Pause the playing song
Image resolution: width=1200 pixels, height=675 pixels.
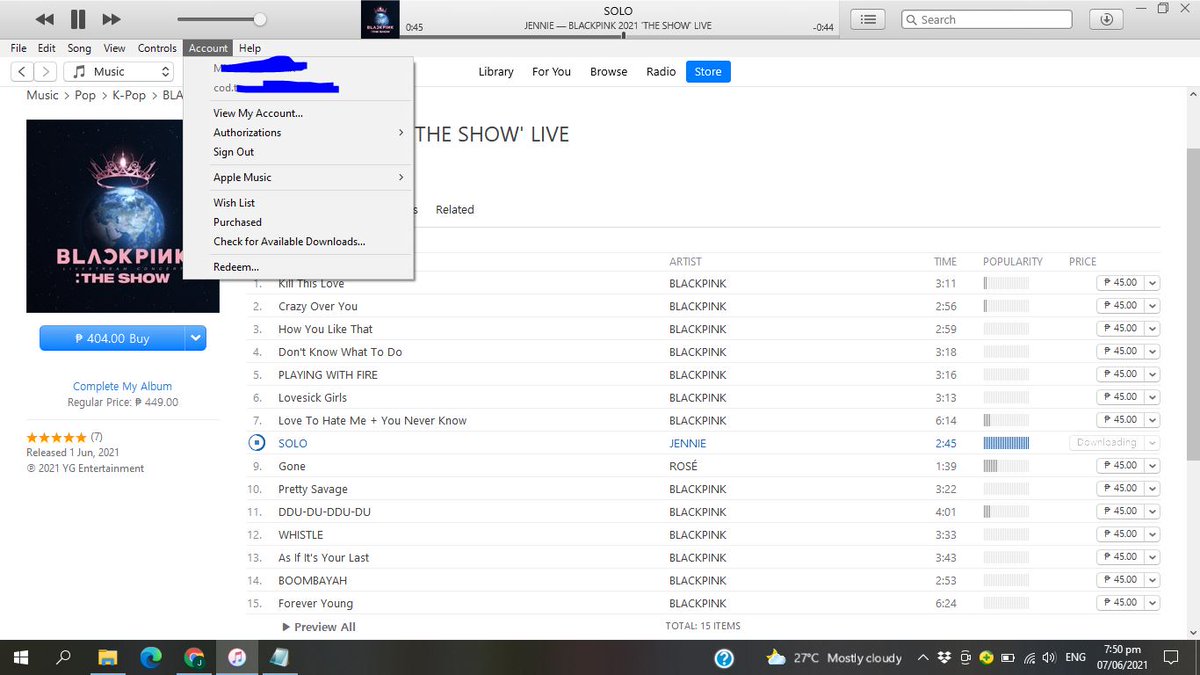click(78, 19)
